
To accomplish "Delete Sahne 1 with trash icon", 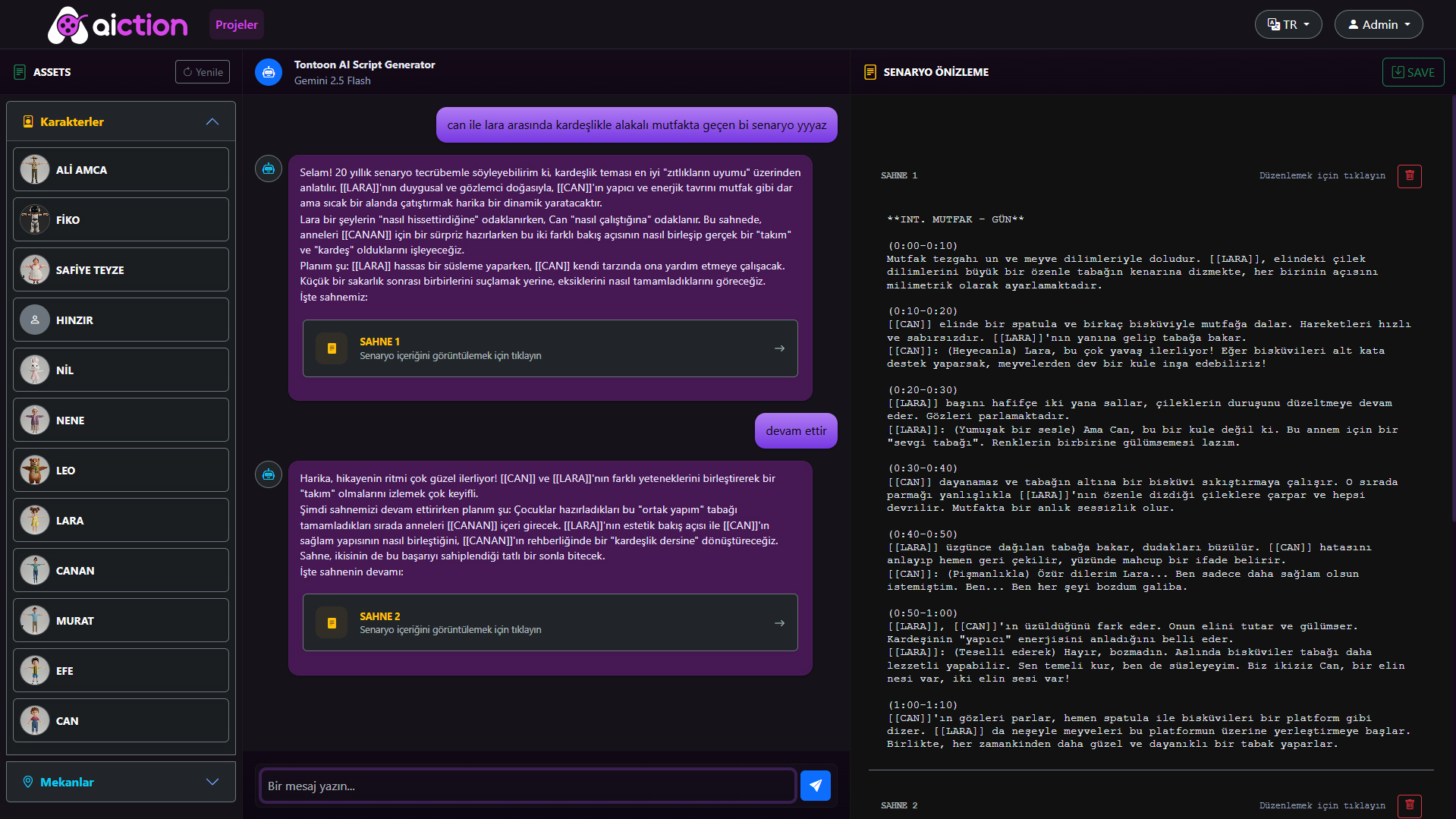I will [x=1409, y=176].
